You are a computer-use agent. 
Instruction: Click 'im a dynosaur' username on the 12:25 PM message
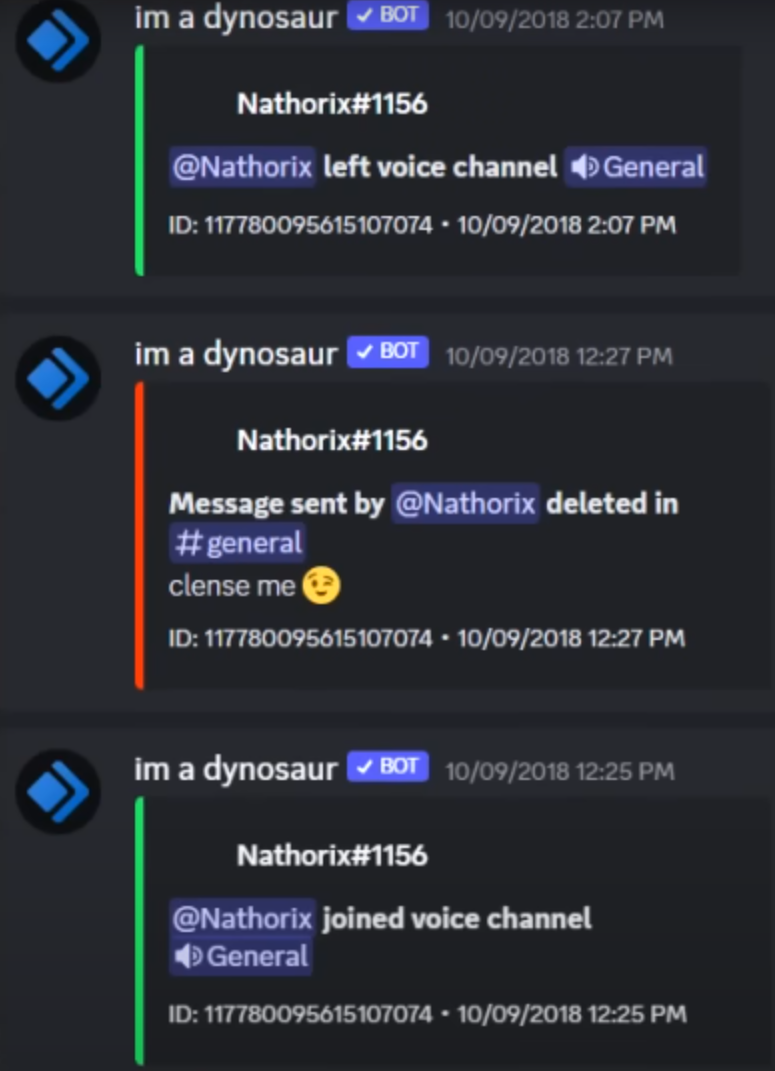pos(236,769)
